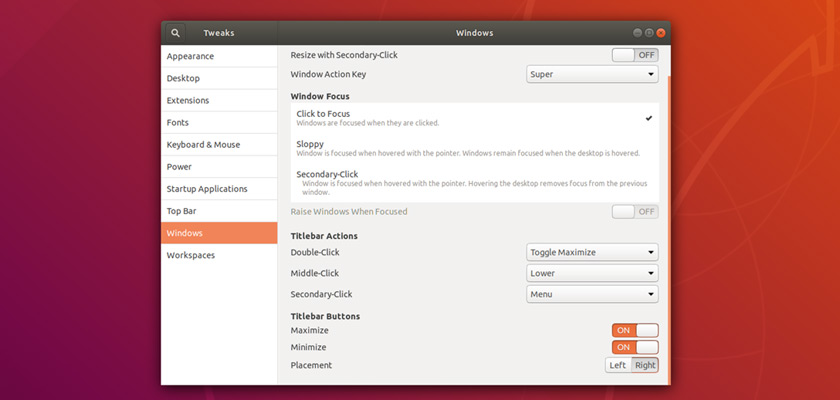The image size is (840, 400).
Task: Turn off the Maximize titlebar button
Action: click(x=635, y=330)
